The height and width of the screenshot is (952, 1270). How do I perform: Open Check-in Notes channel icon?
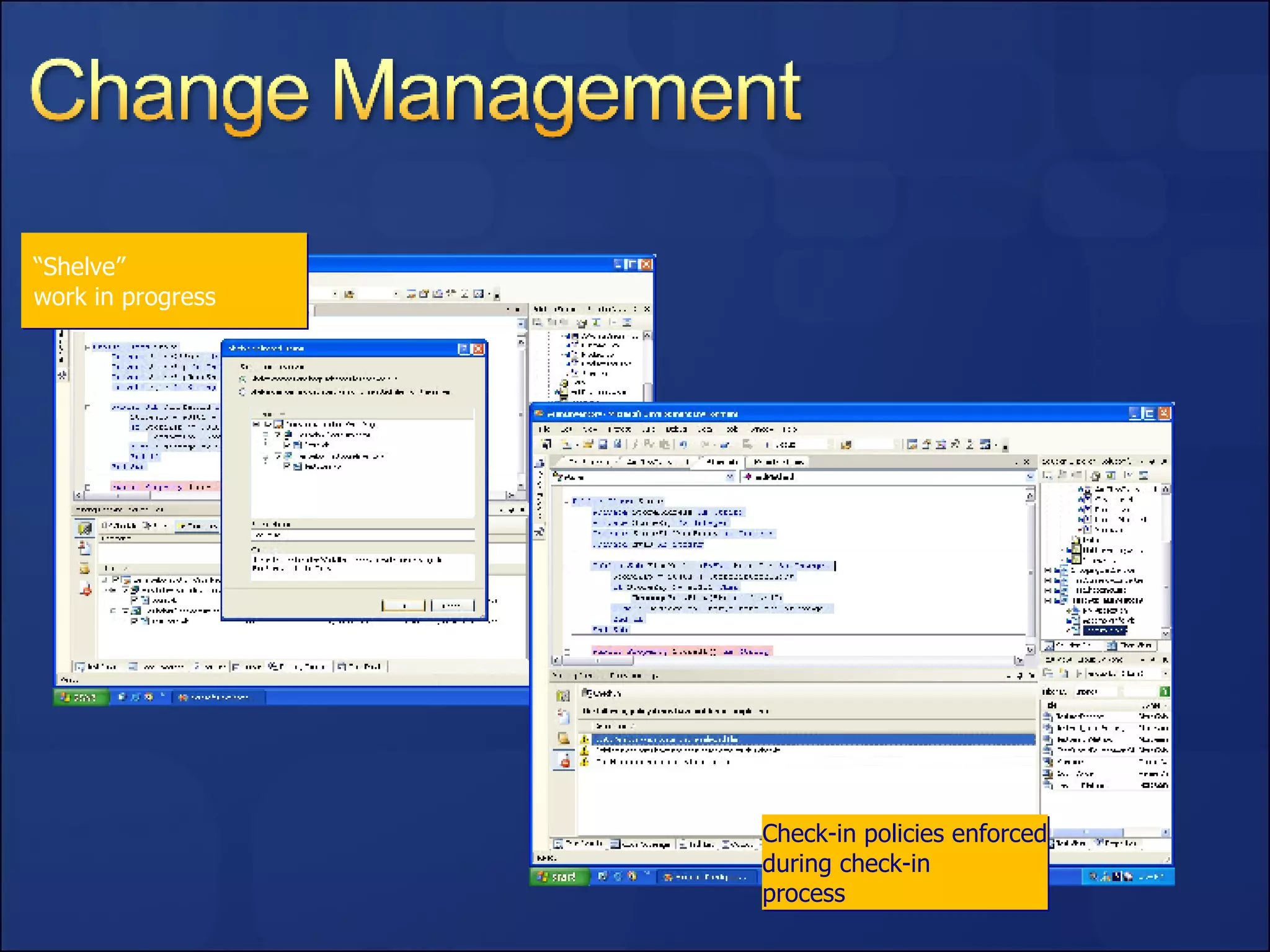(x=564, y=739)
